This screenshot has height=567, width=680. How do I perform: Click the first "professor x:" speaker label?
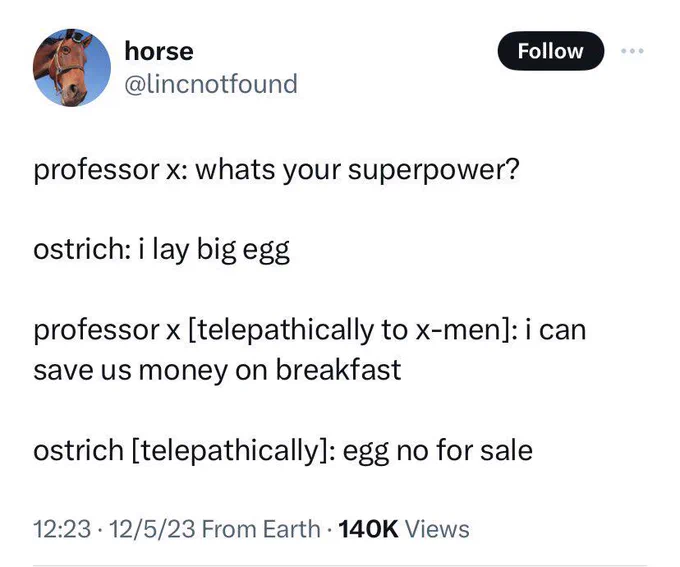[111, 170]
